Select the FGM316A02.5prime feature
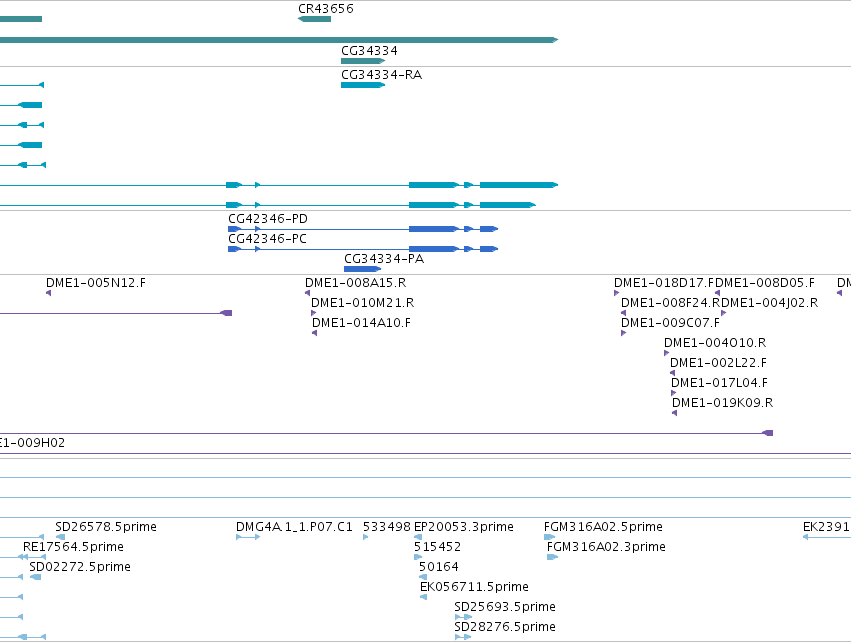851x642 pixels. [549, 537]
